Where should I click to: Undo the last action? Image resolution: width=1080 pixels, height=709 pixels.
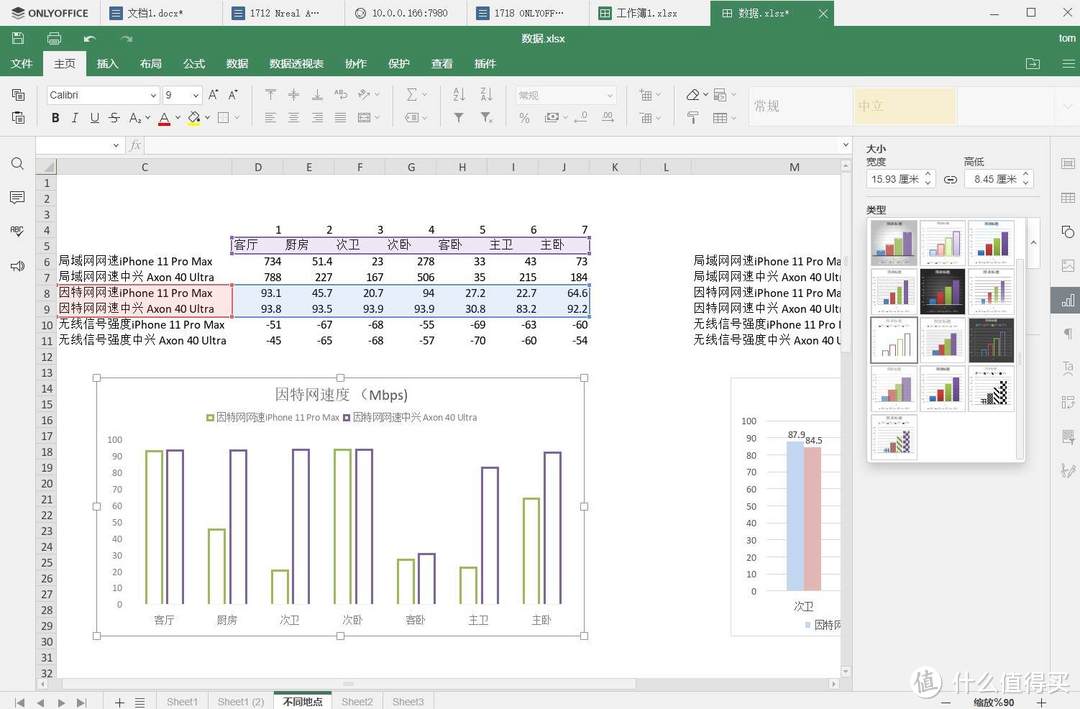click(90, 39)
